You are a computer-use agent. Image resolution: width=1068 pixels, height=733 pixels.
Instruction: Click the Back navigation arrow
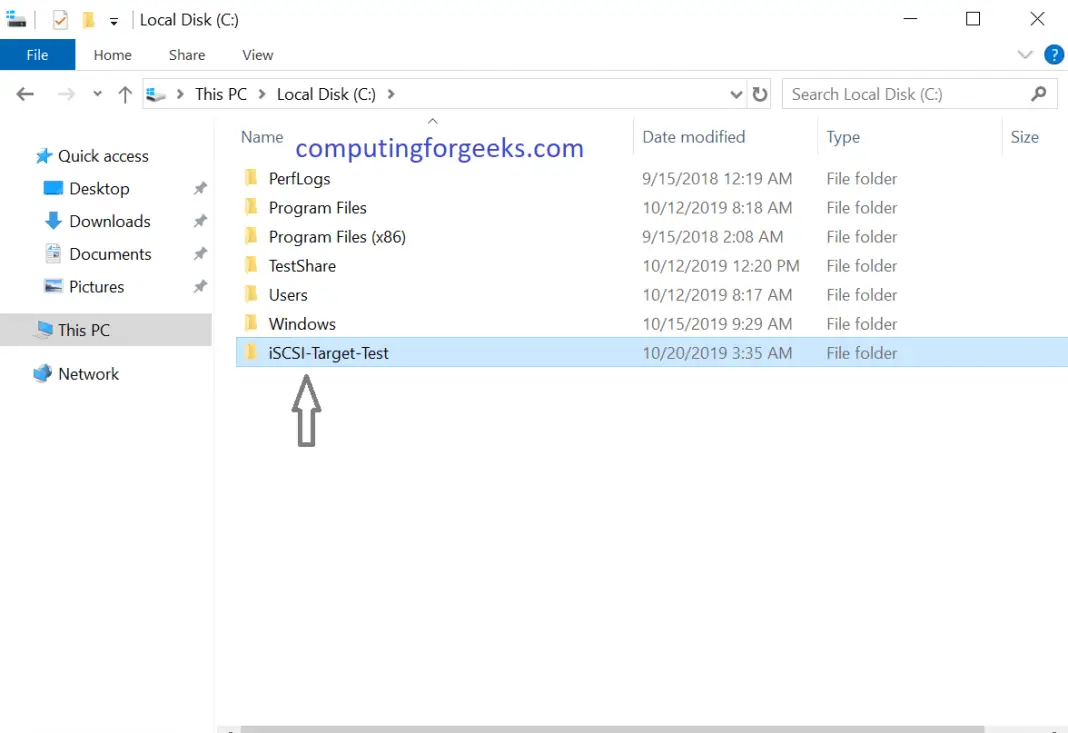point(26,94)
